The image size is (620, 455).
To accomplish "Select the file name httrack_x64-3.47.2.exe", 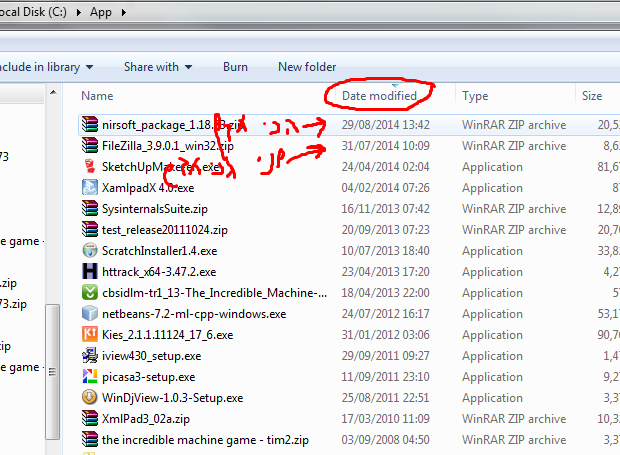I will [x=159, y=272].
